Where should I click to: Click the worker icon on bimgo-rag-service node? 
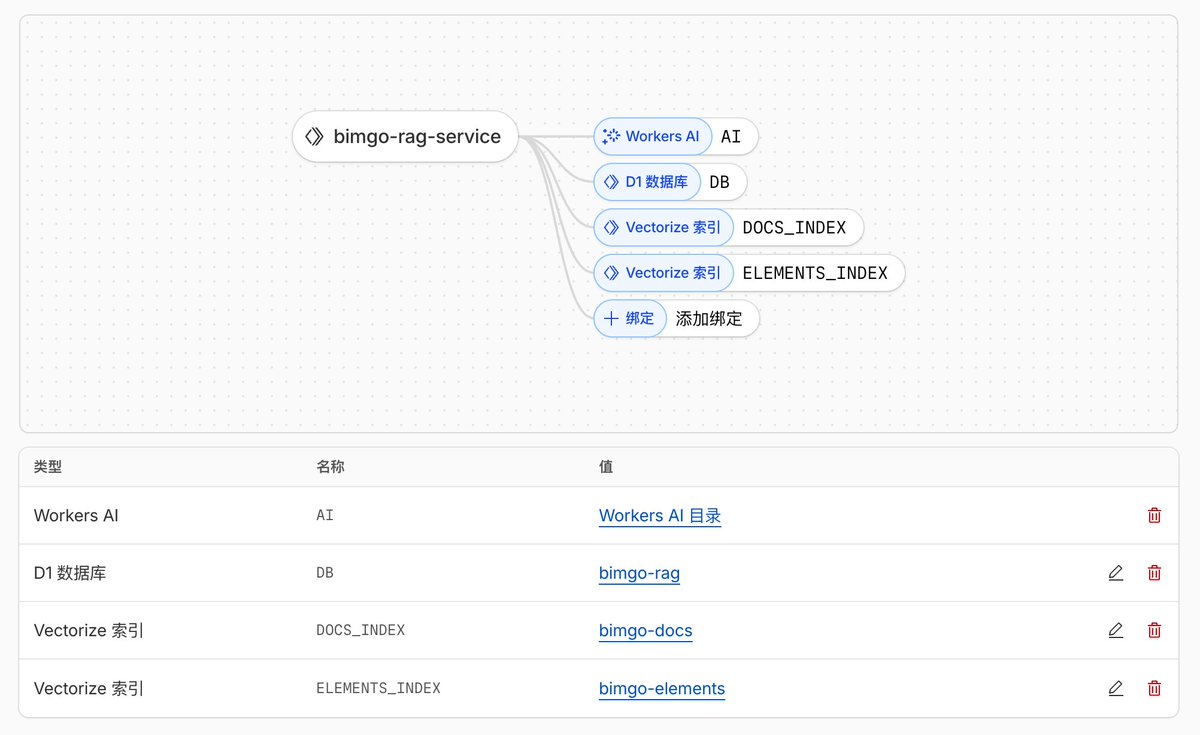[314, 137]
